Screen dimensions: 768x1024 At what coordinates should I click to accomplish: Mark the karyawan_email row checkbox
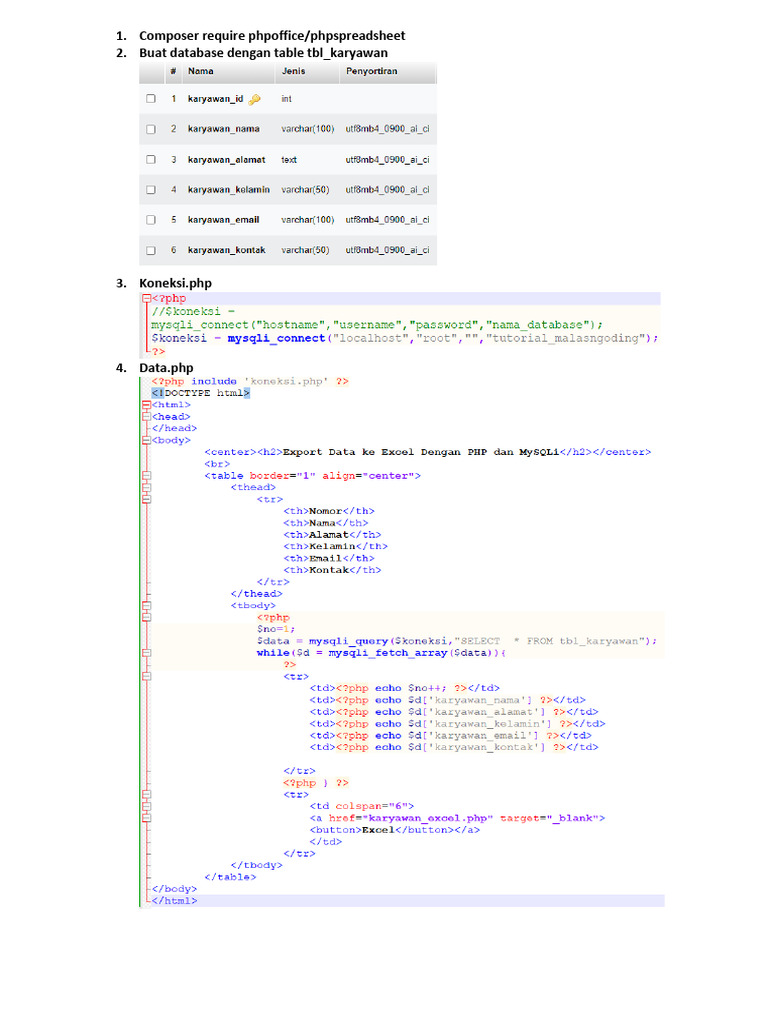pos(151,219)
